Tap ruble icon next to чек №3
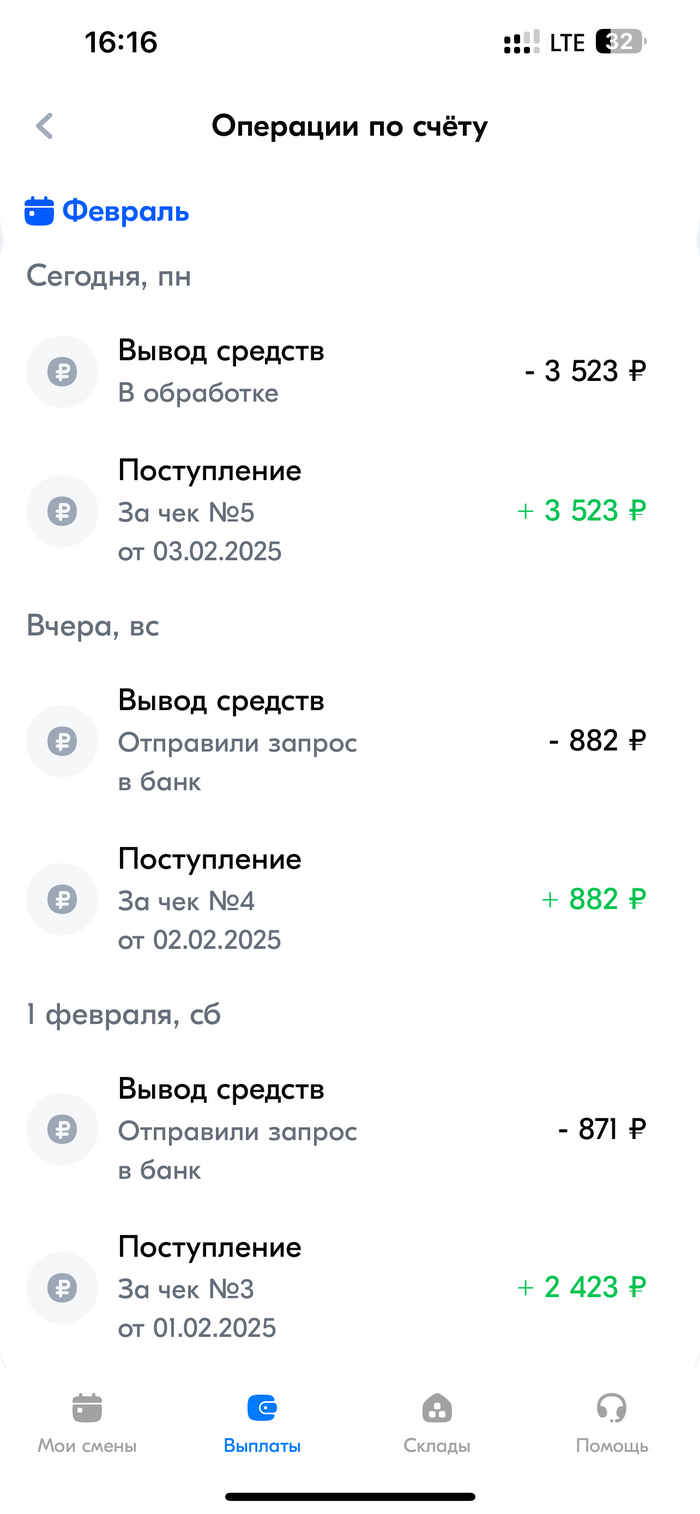 [x=62, y=1288]
